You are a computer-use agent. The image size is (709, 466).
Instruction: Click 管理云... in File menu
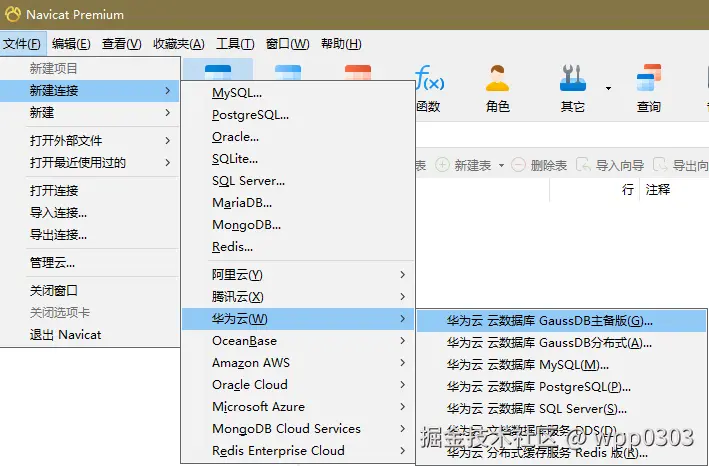click(90, 263)
